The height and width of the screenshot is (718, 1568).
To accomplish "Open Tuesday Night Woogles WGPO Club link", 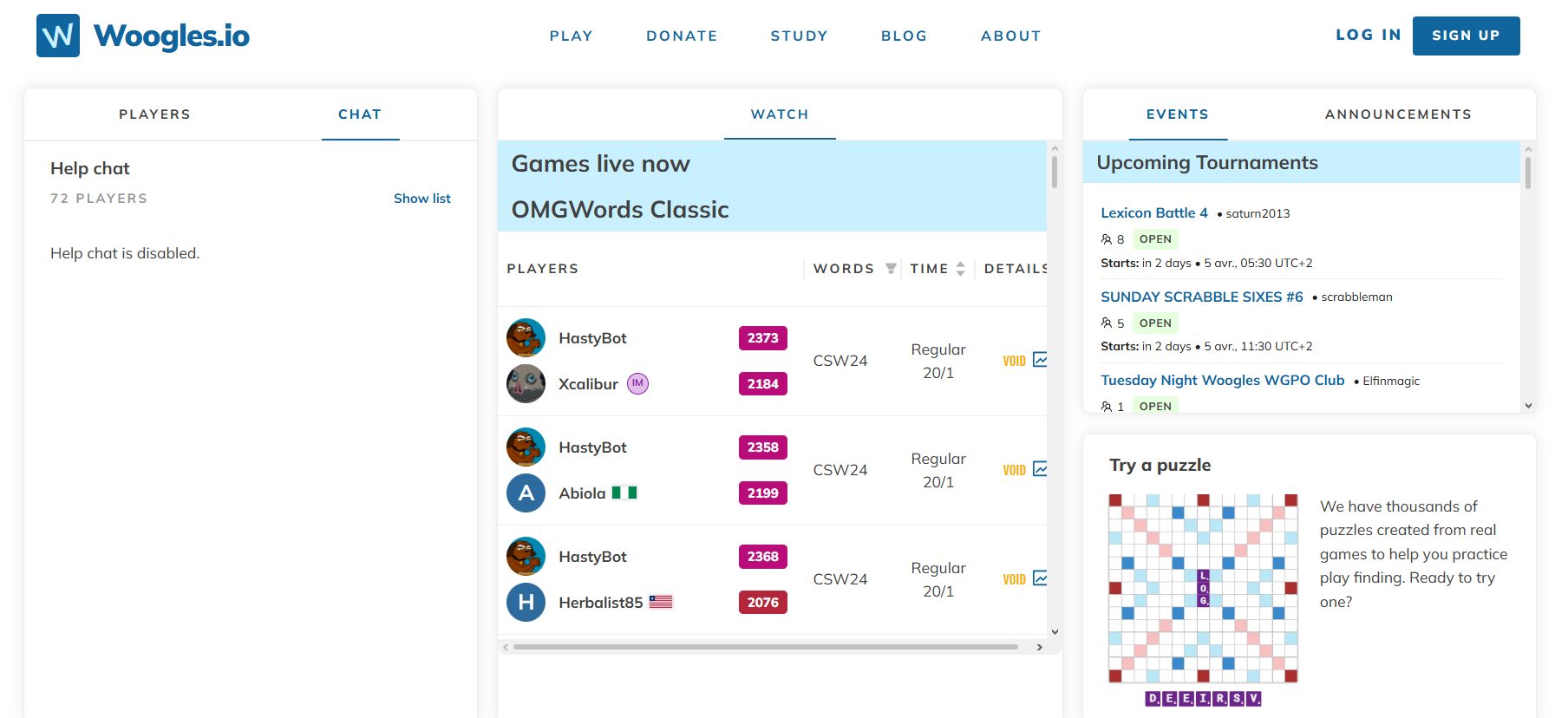I will (1223, 380).
